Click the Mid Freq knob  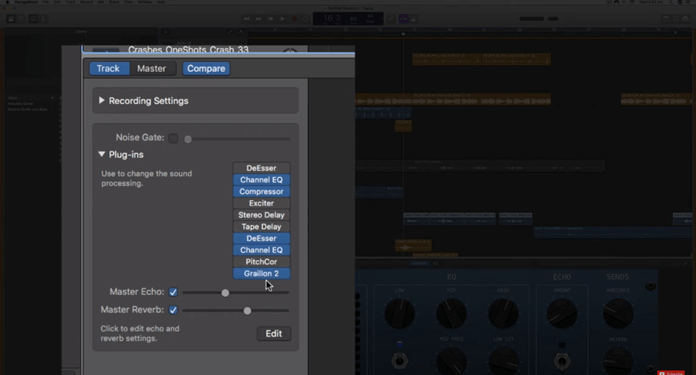[451, 361]
